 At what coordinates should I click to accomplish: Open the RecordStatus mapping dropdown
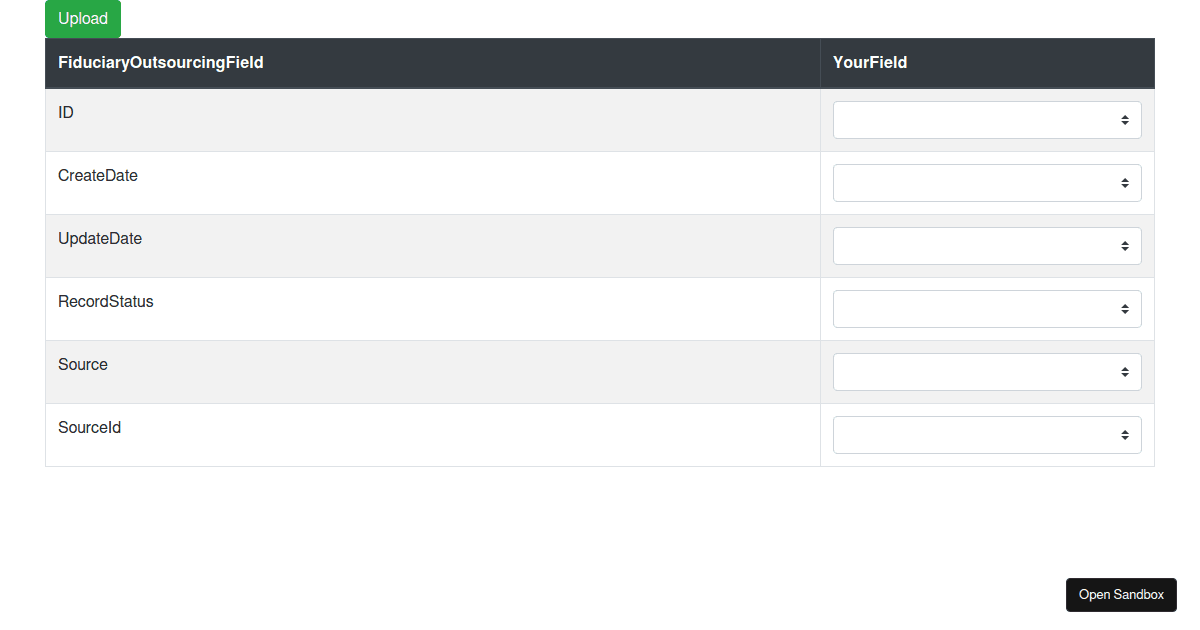[987, 308]
